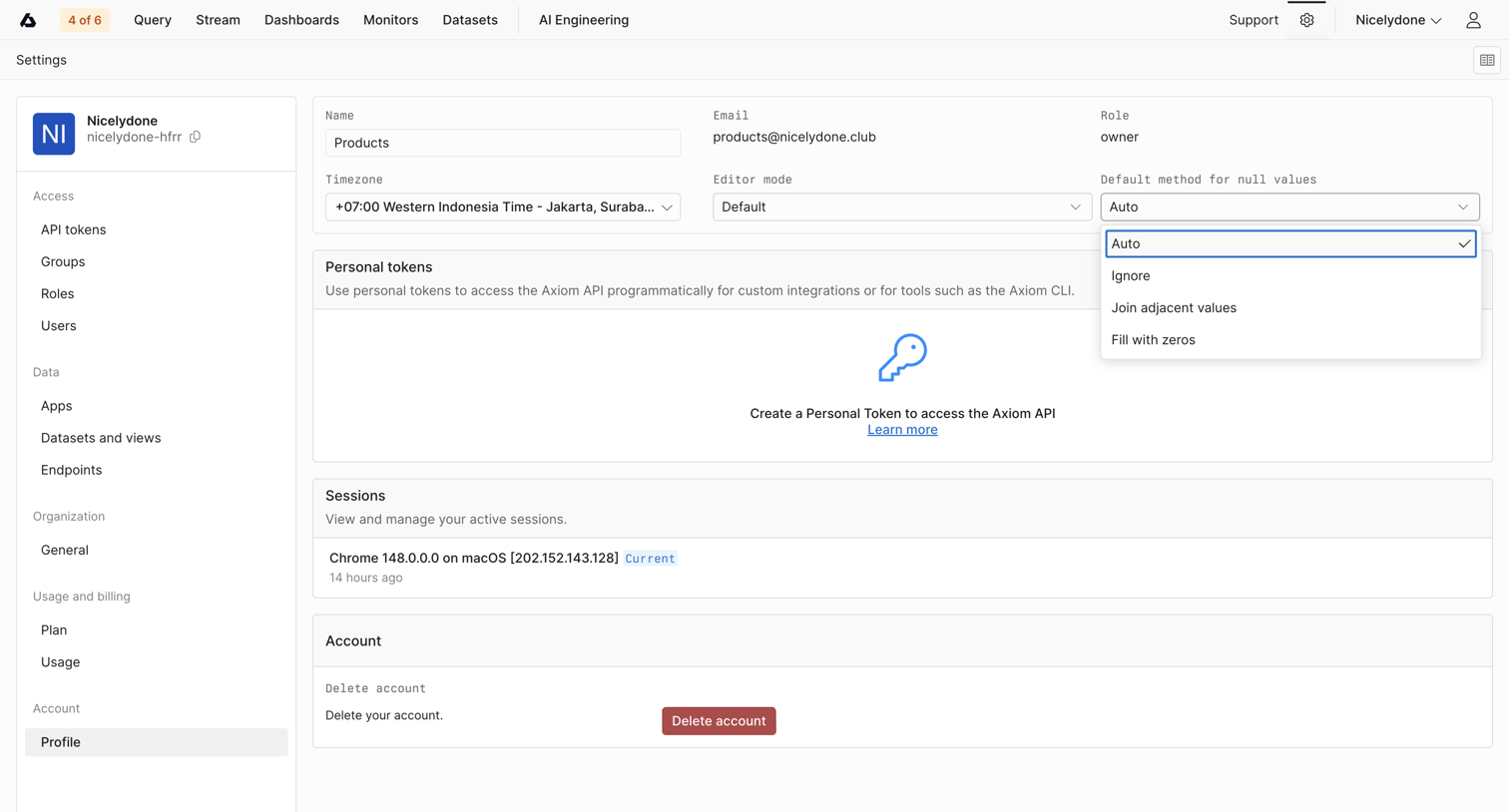Open the Timezone dropdown
The width and height of the screenshot is (1509, 812).
[x=503, y=207]
